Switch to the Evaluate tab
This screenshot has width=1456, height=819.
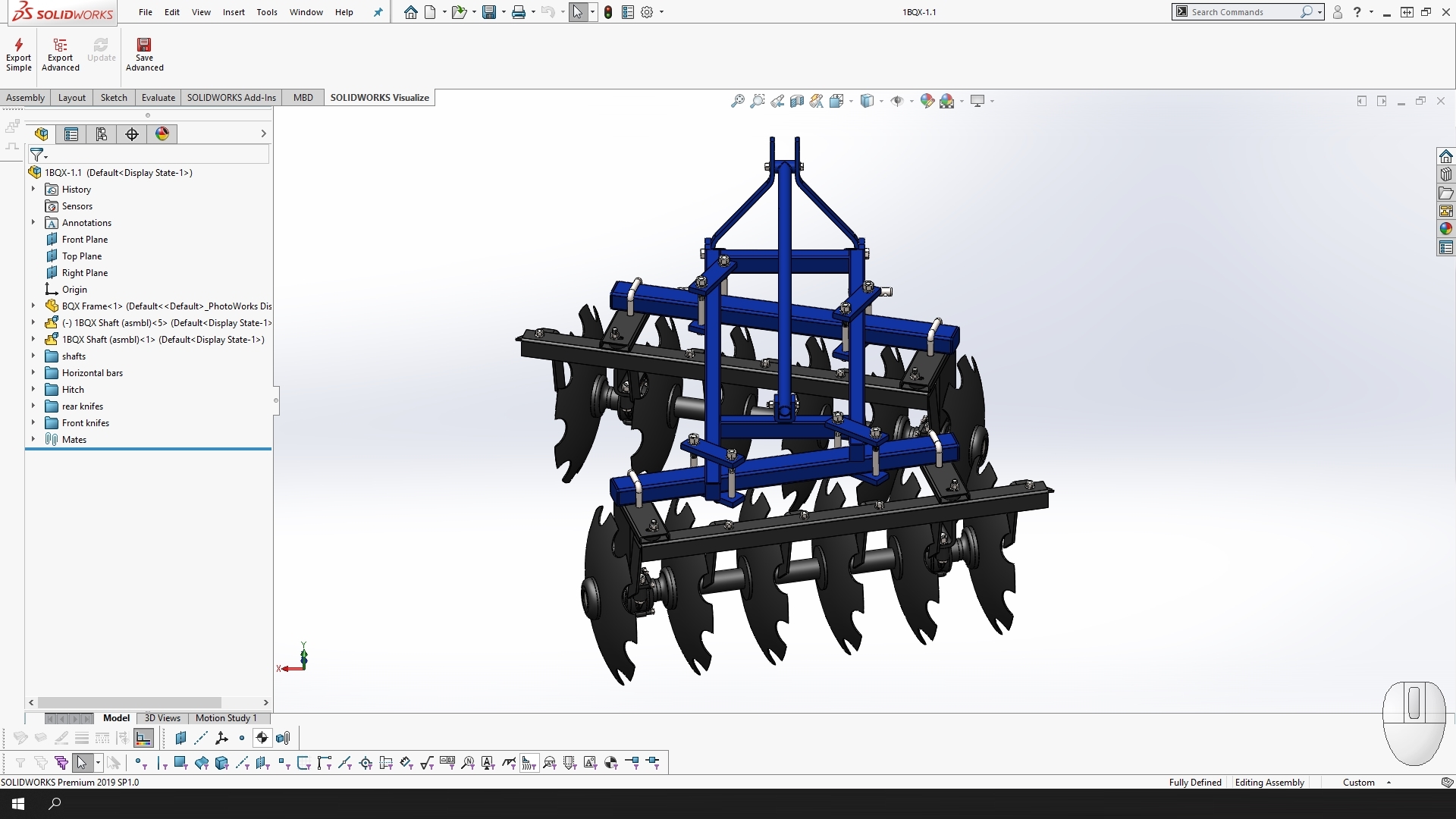(x=158, y=98)
